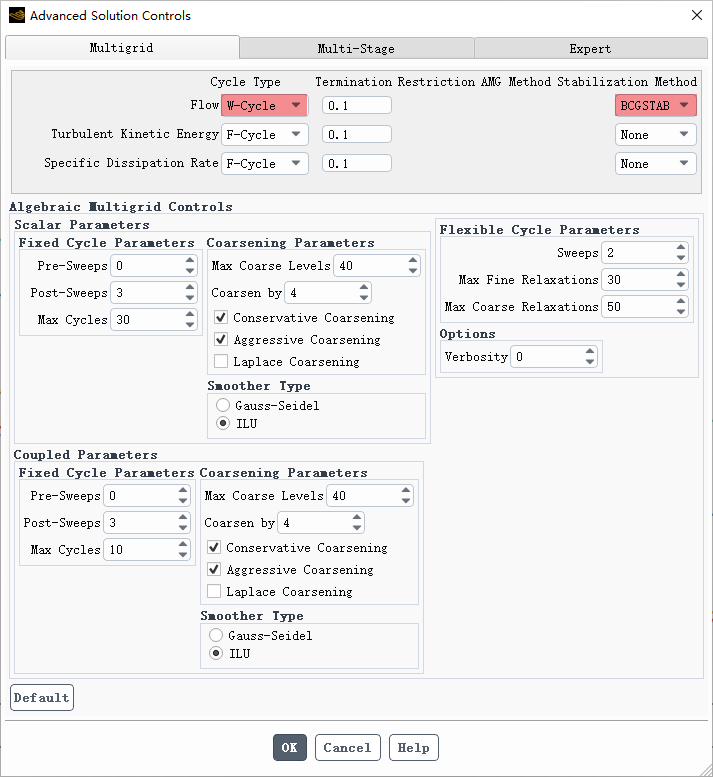Toggle Scalar Conservative Coarsening checkbox

tap(221, 318)
